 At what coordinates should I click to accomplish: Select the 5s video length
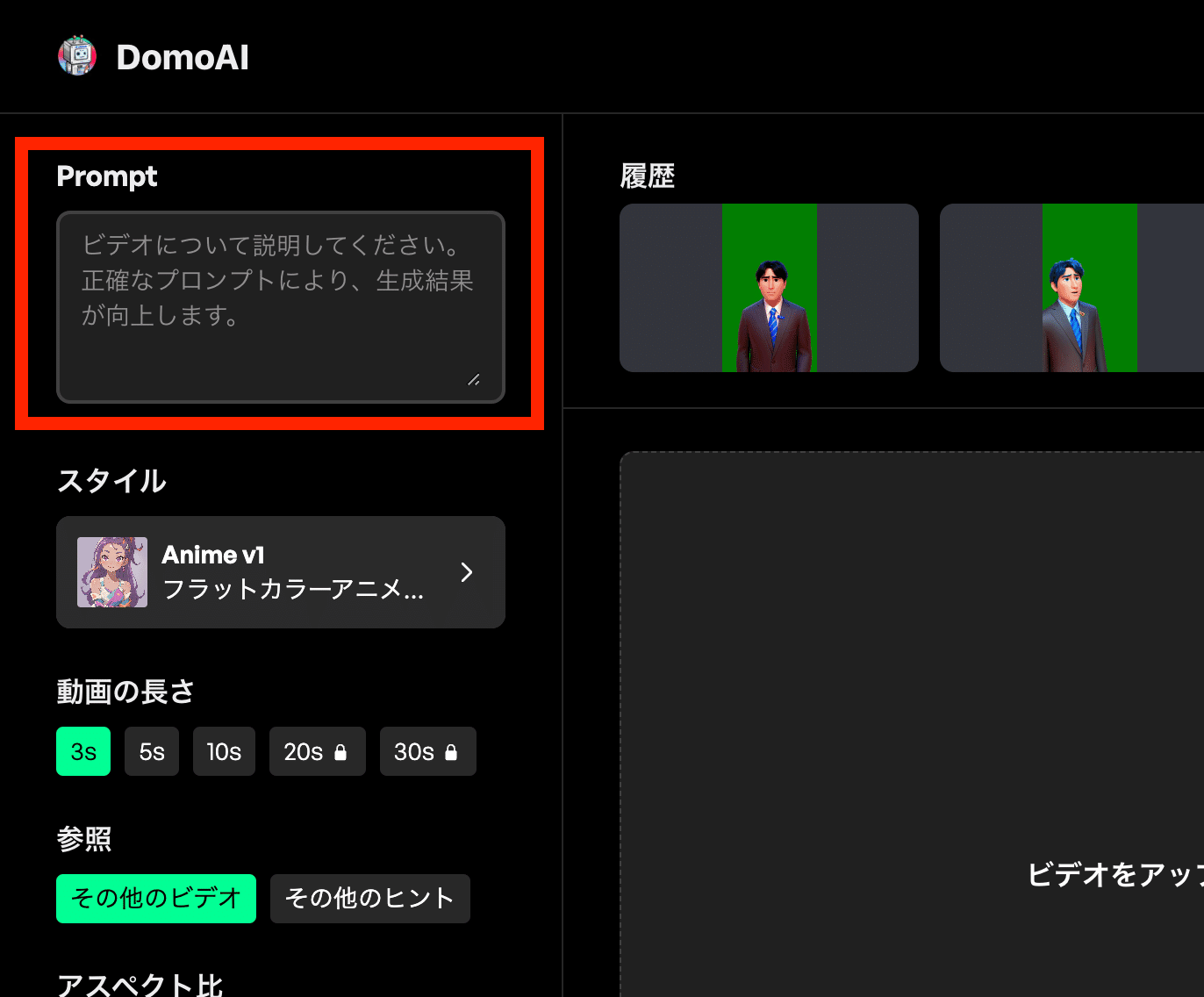152,751
